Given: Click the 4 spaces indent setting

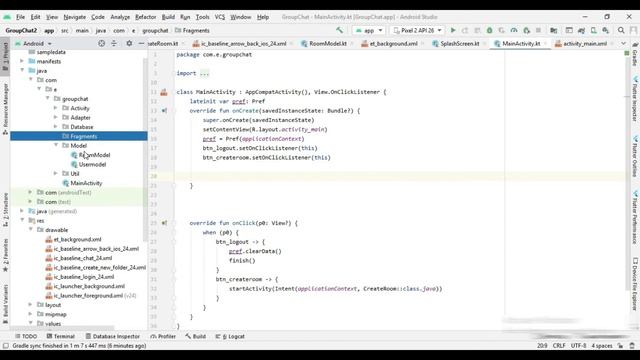Looking at the screenshot, I should click(x=602, y=346).
